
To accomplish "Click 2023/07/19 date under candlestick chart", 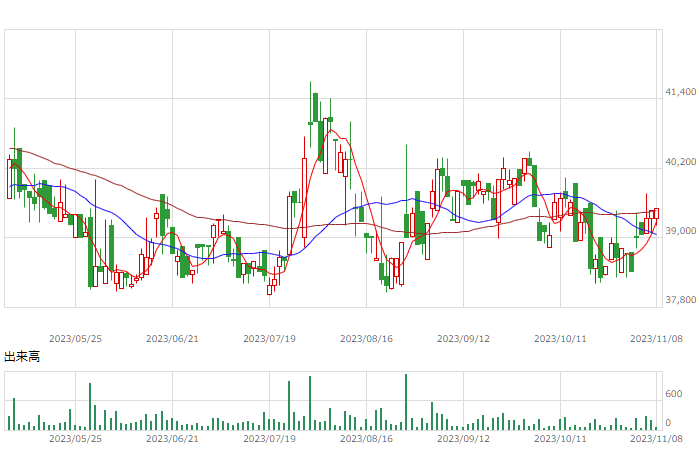I will [269, 339].
